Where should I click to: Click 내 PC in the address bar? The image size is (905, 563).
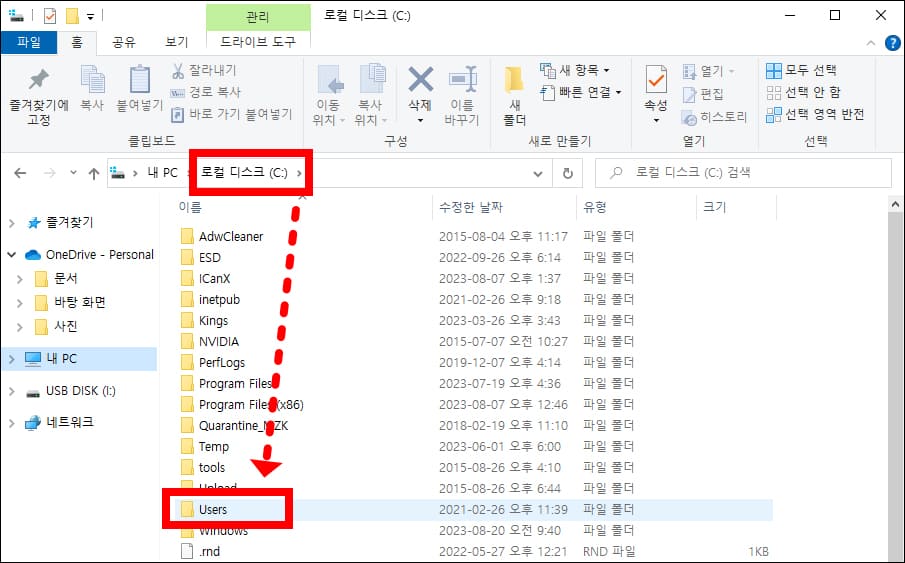(162, 173)
